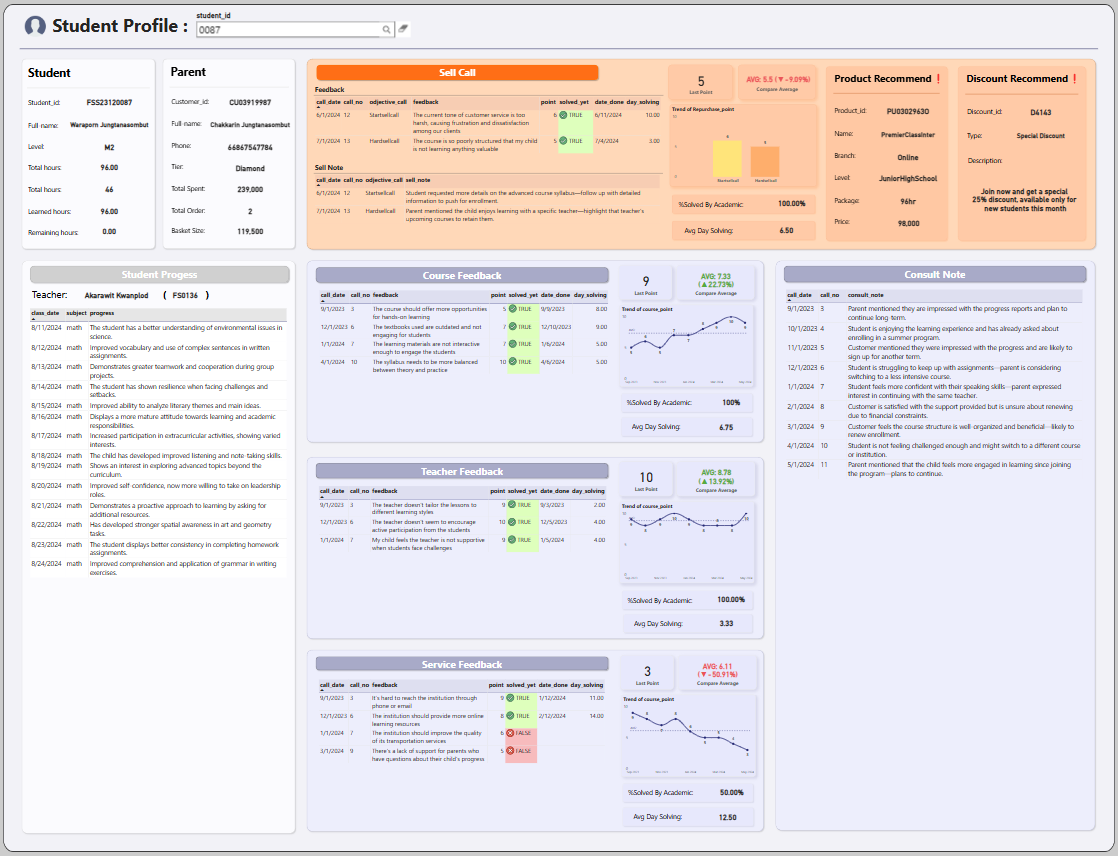The width and height of the screenshot is (1118, 856).
Task: Click product ID PU03029630
Action: 908,112
